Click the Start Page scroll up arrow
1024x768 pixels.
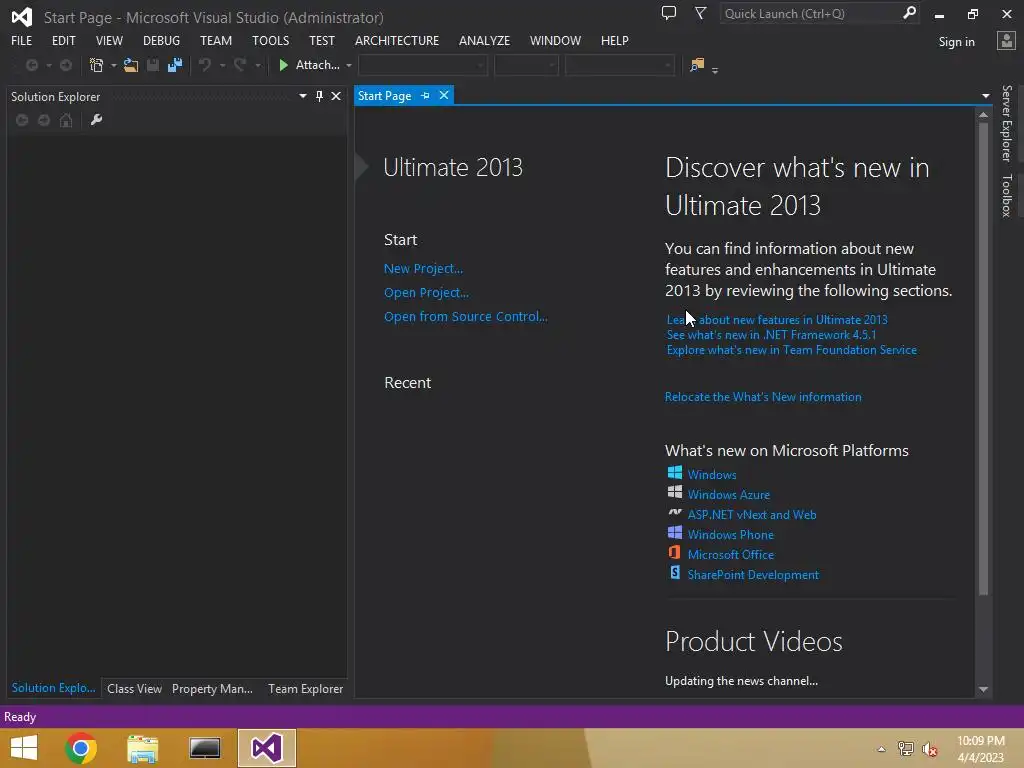click(983, 114)
